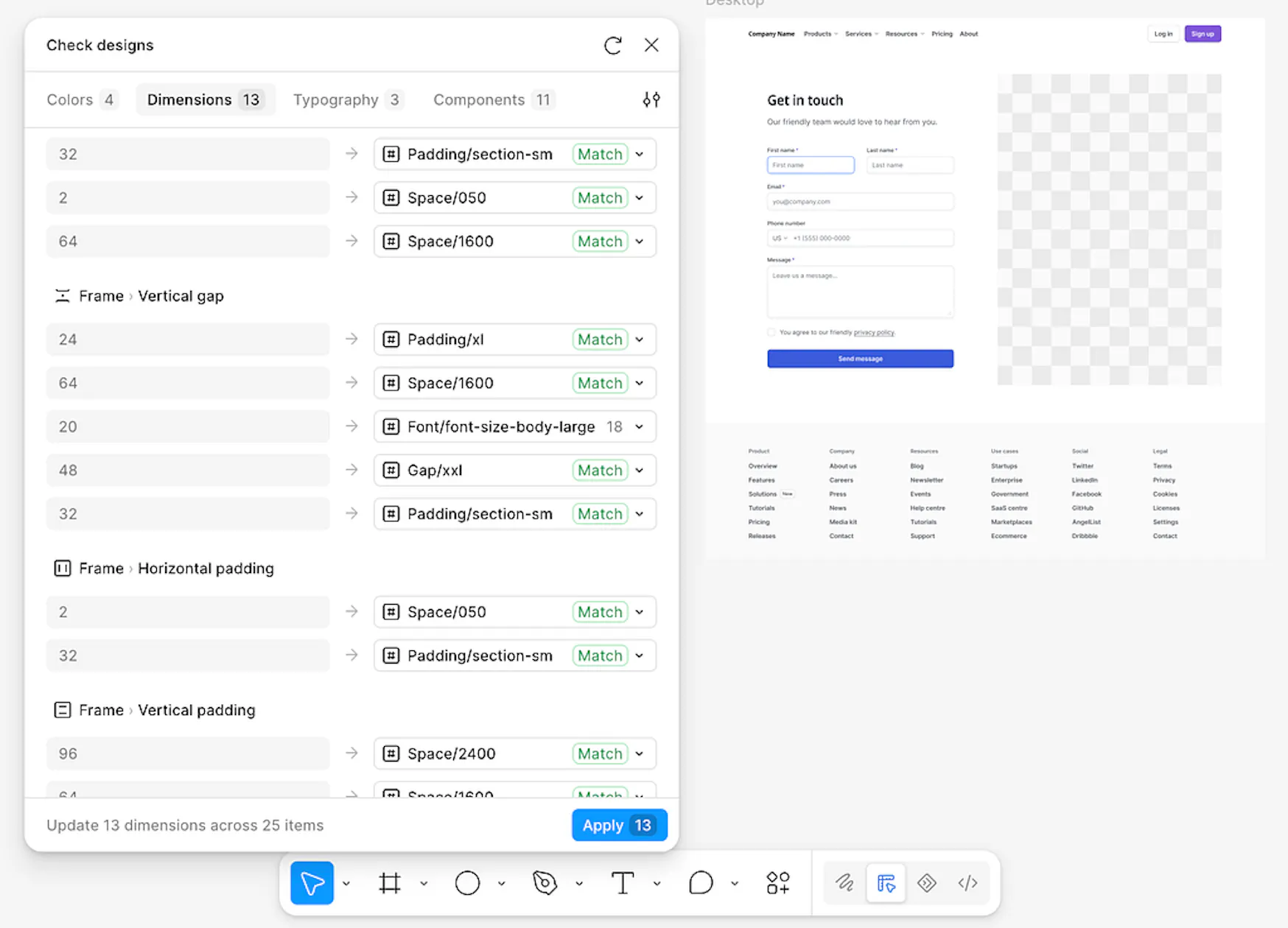Open the US country code dropdown

click(780, 239)
